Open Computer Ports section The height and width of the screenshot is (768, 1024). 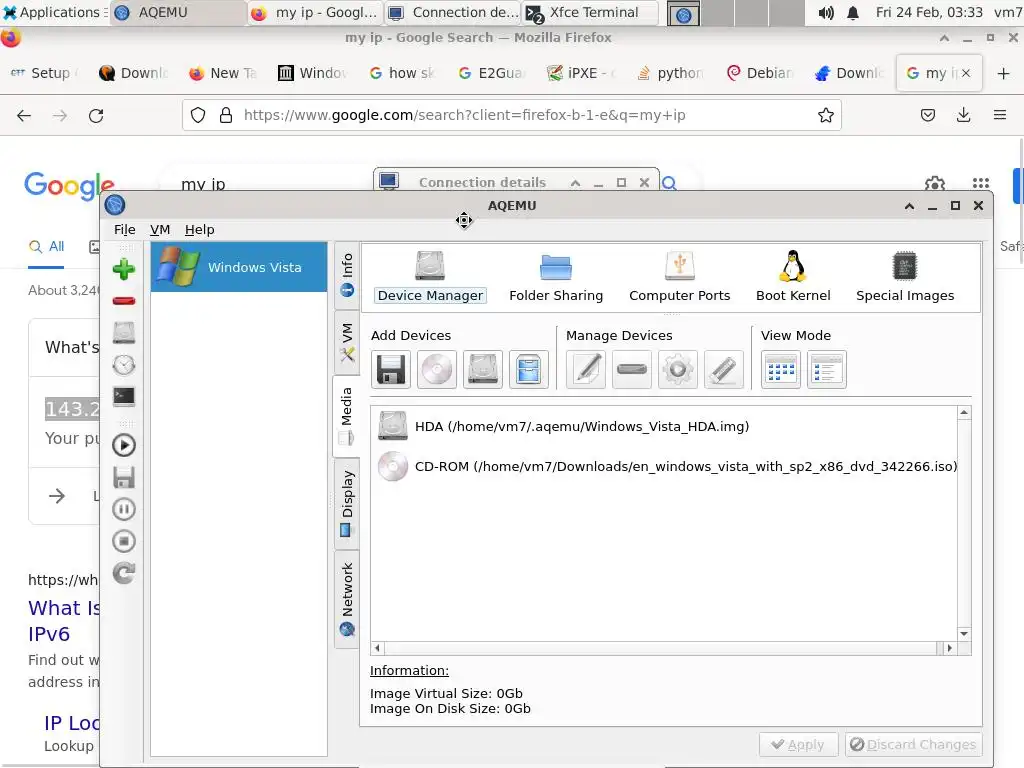pos(679,278)
